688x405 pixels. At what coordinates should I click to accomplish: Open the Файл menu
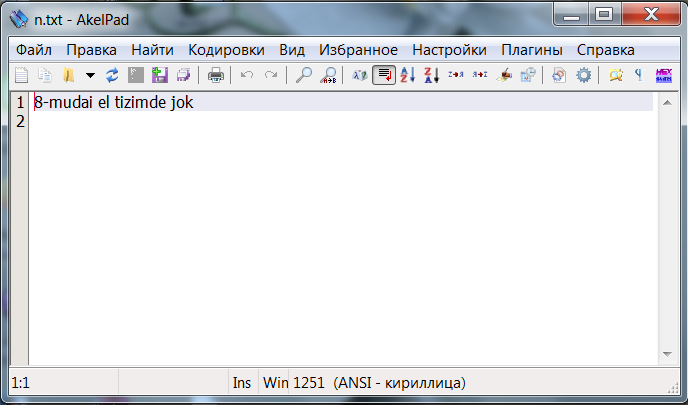[34, 50]
